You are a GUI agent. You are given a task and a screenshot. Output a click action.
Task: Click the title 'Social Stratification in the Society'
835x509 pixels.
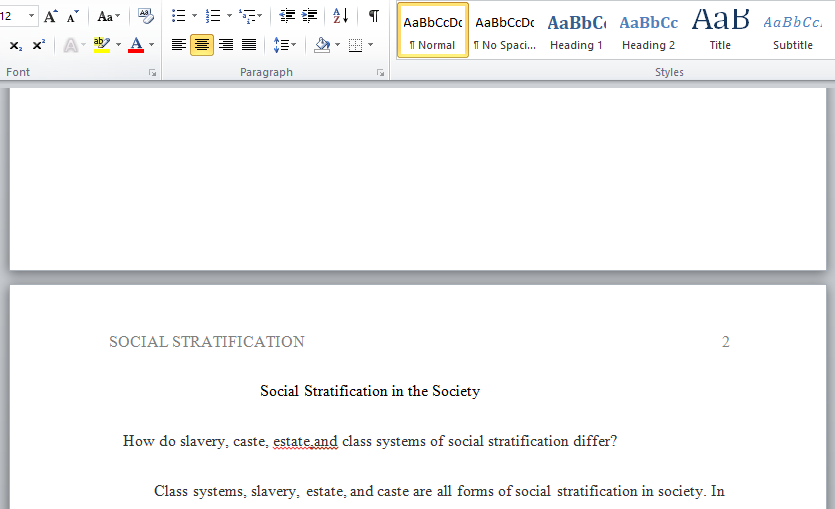[370, 391]
